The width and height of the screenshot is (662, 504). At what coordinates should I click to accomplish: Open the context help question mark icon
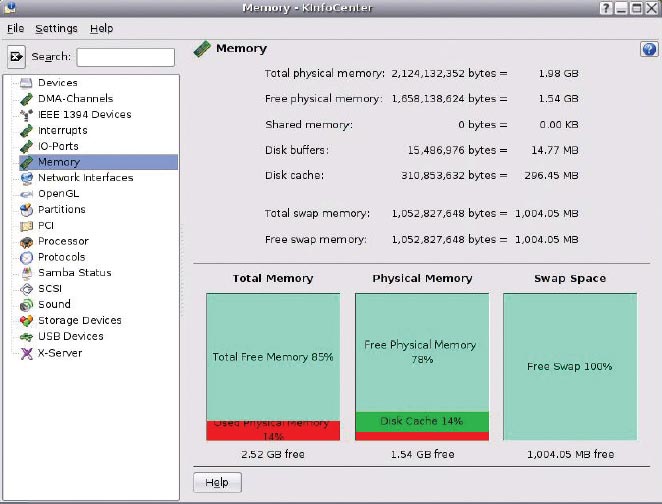pos(647,50)
